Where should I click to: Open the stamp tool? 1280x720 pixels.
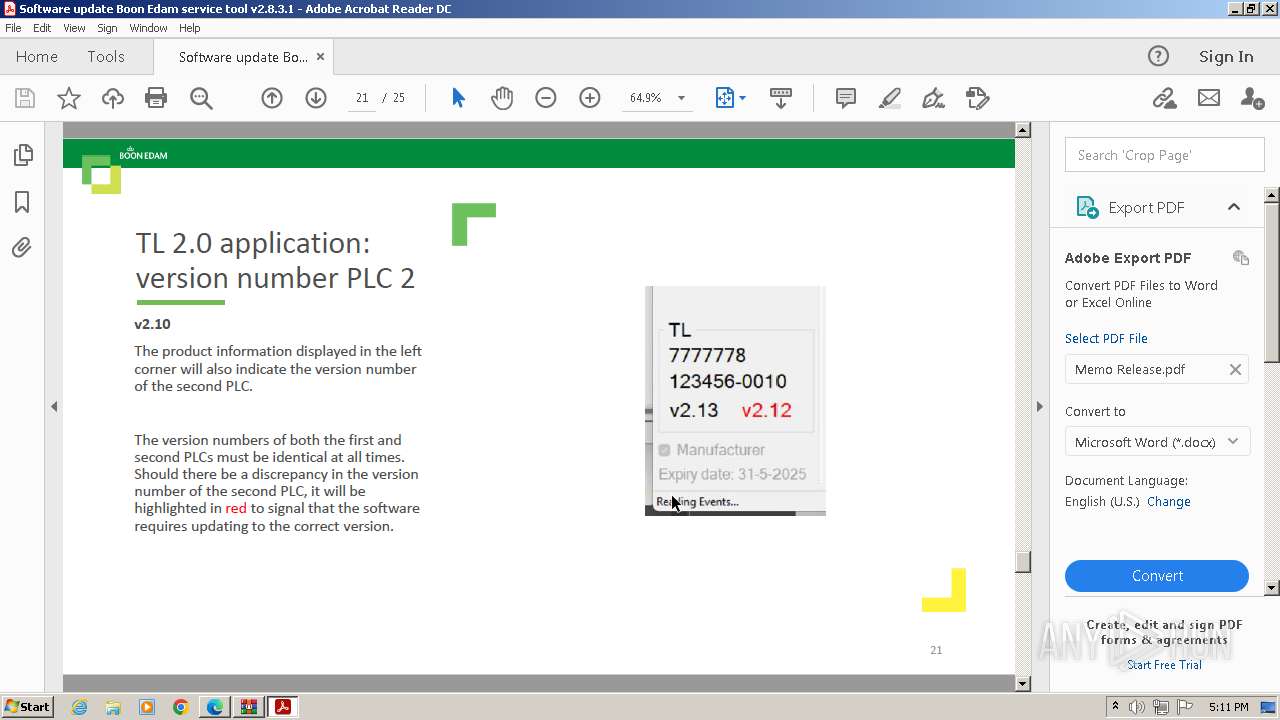977,98
